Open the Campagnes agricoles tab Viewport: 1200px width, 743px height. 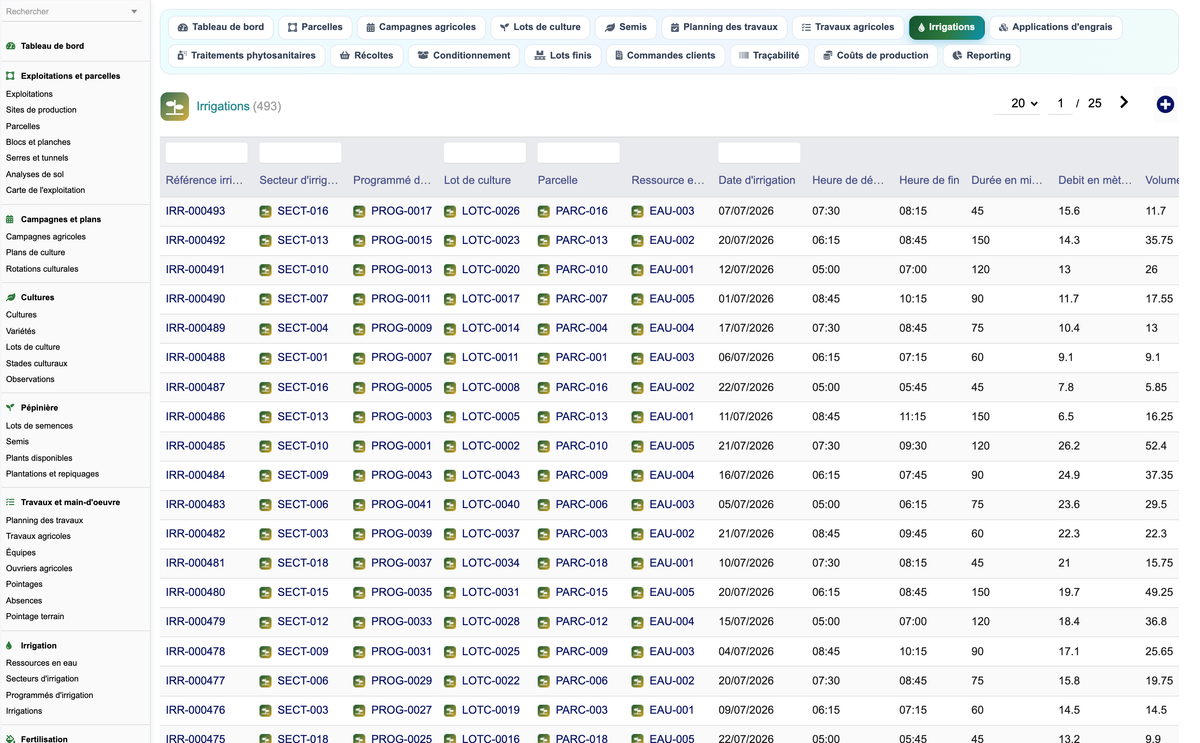420,27
